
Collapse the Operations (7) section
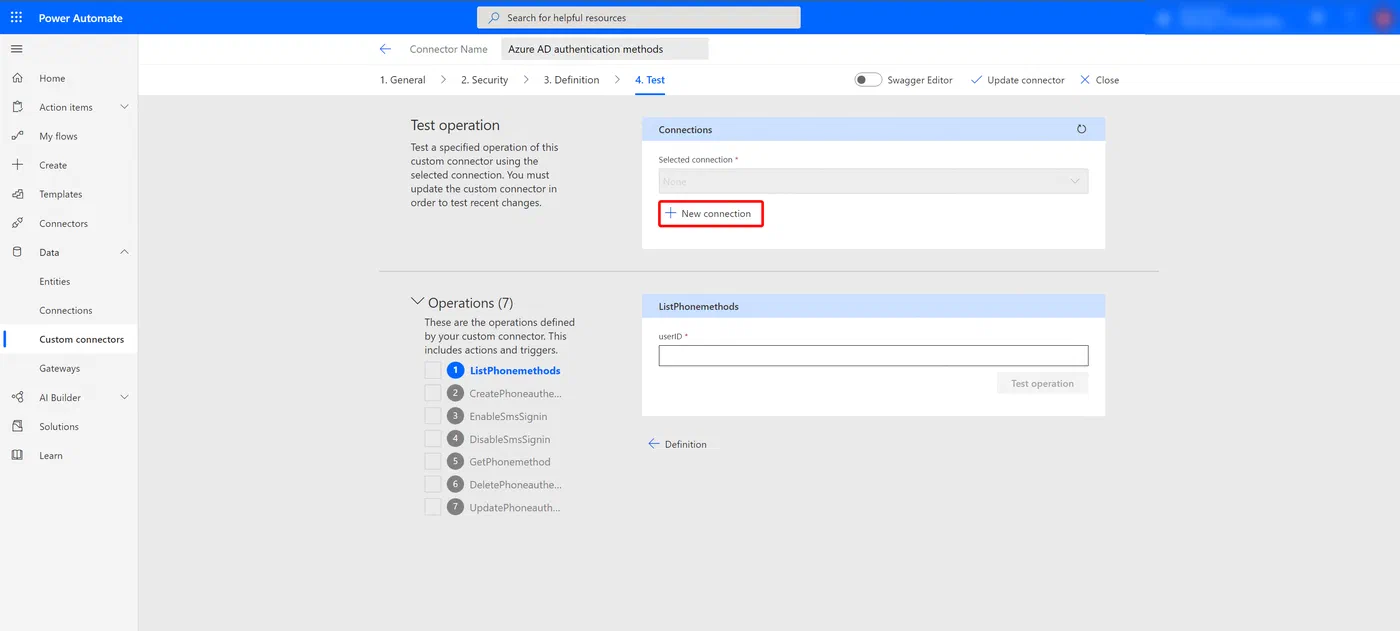point(417,301)
